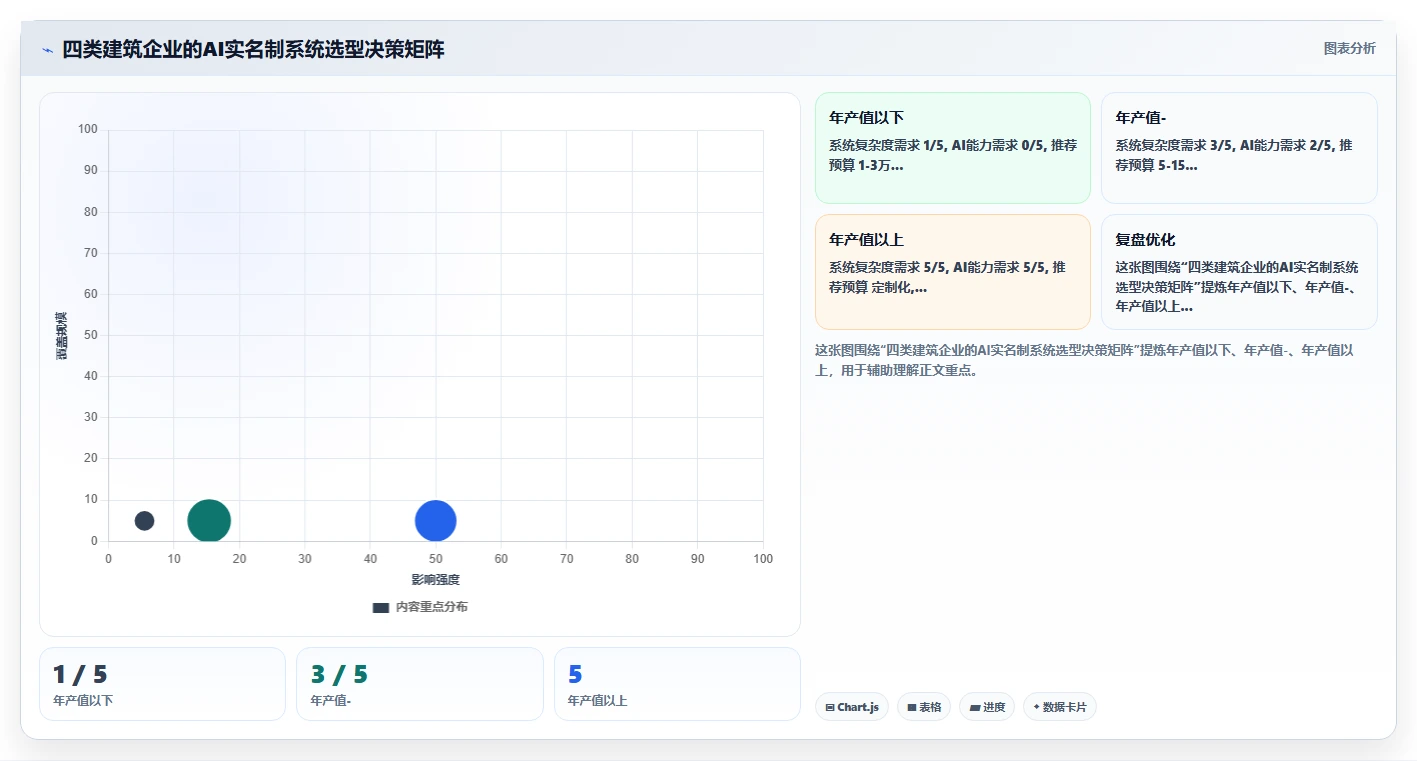Click the 数据卡片 tag chip
Image resolution: width=1417 pixels, height=761 pixels.
[1060, 707]
